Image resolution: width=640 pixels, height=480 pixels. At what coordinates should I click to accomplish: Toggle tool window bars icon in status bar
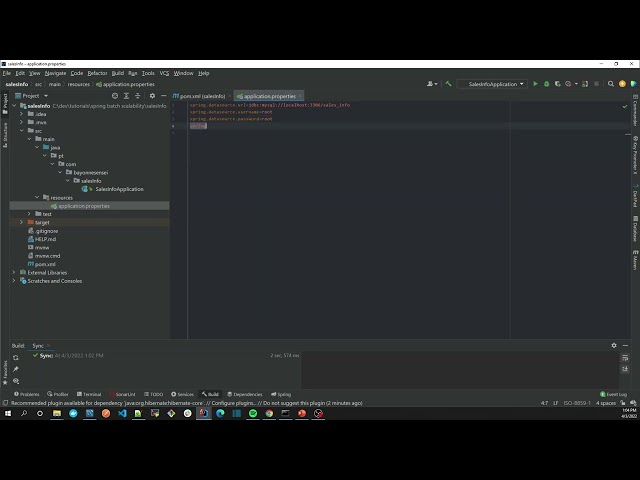tap(5, 403)
